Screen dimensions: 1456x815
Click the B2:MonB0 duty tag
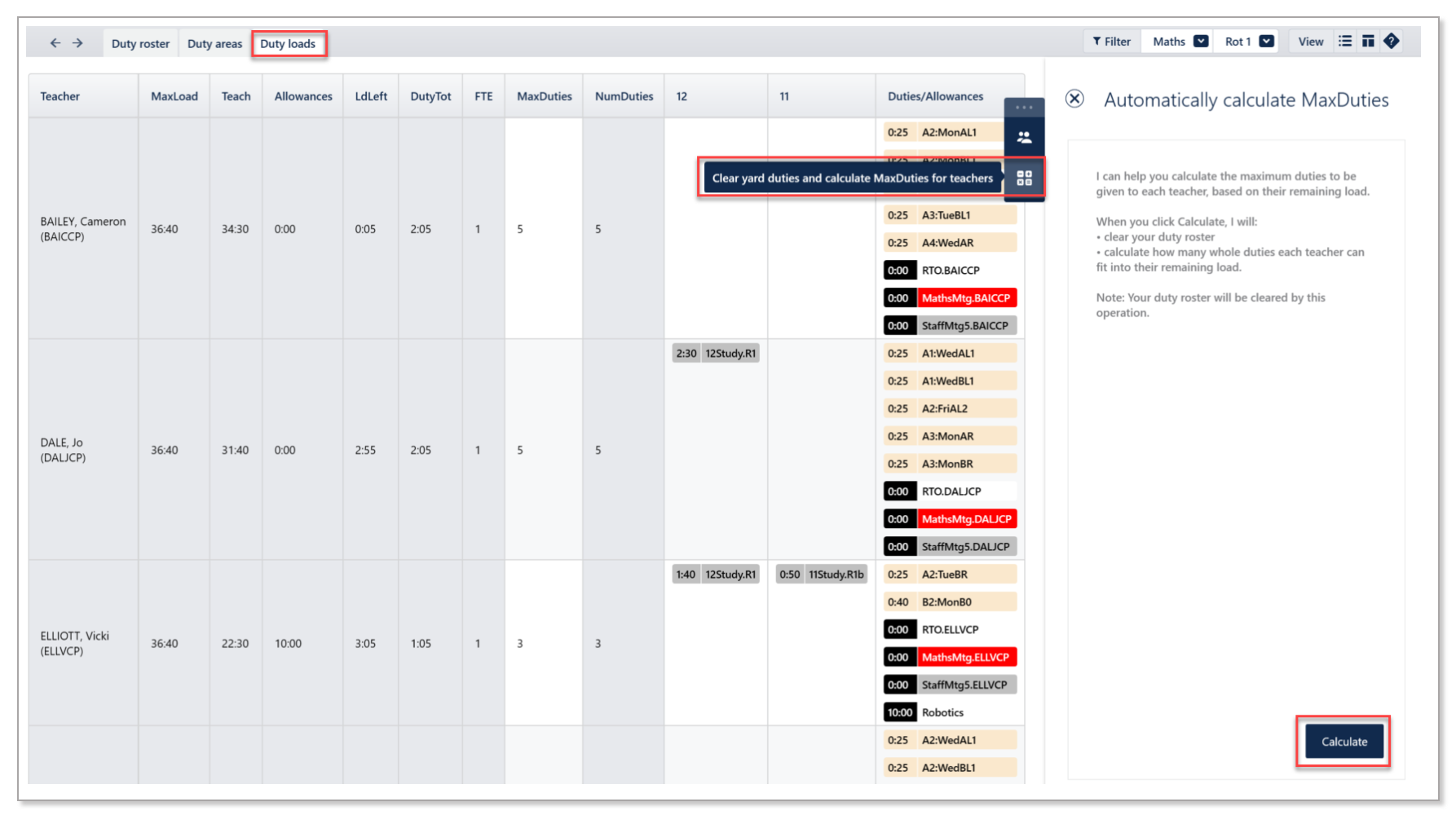(x=950, y=602)
